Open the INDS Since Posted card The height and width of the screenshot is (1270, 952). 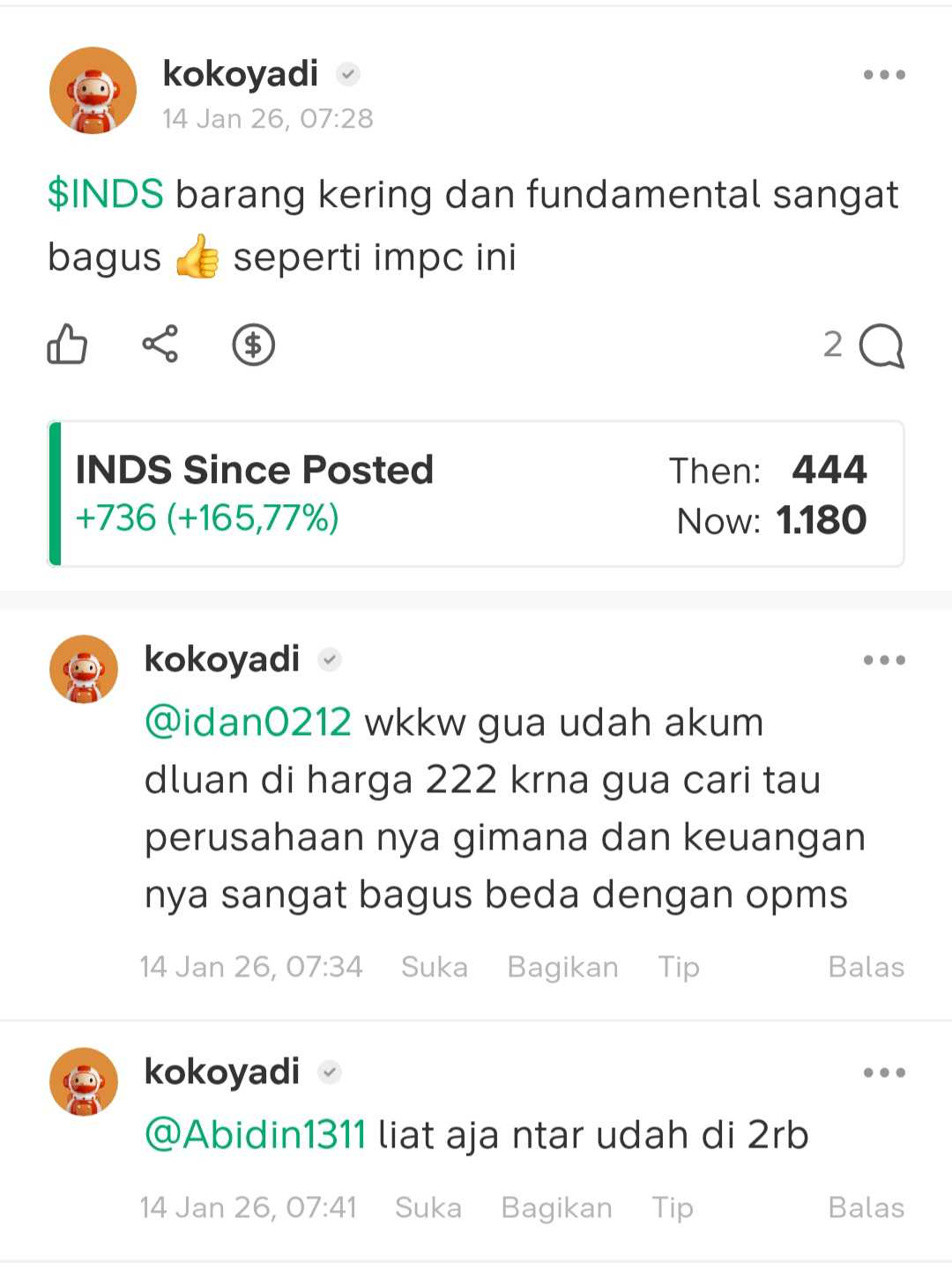(476, 494)
